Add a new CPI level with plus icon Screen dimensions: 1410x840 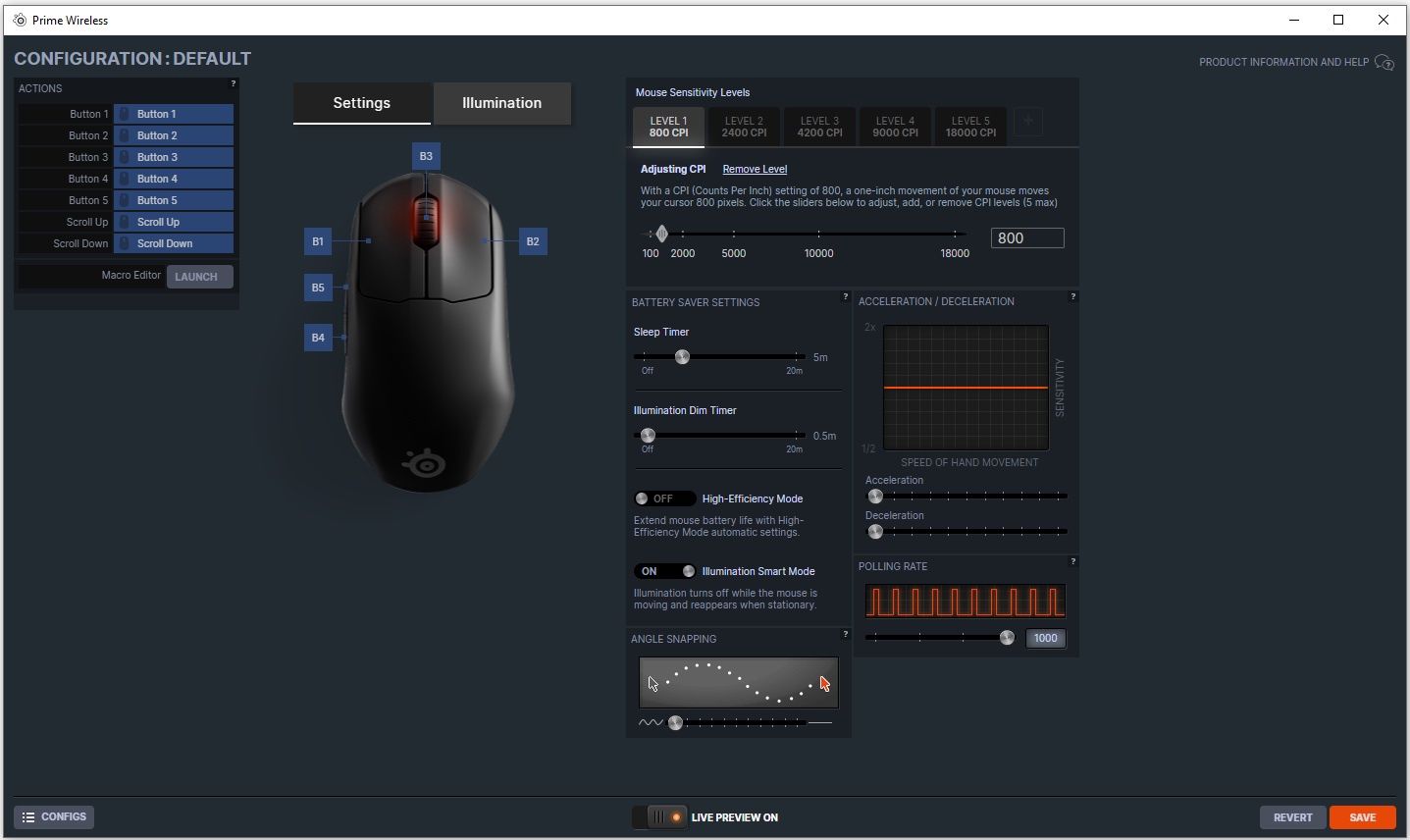click(1027, 122)
